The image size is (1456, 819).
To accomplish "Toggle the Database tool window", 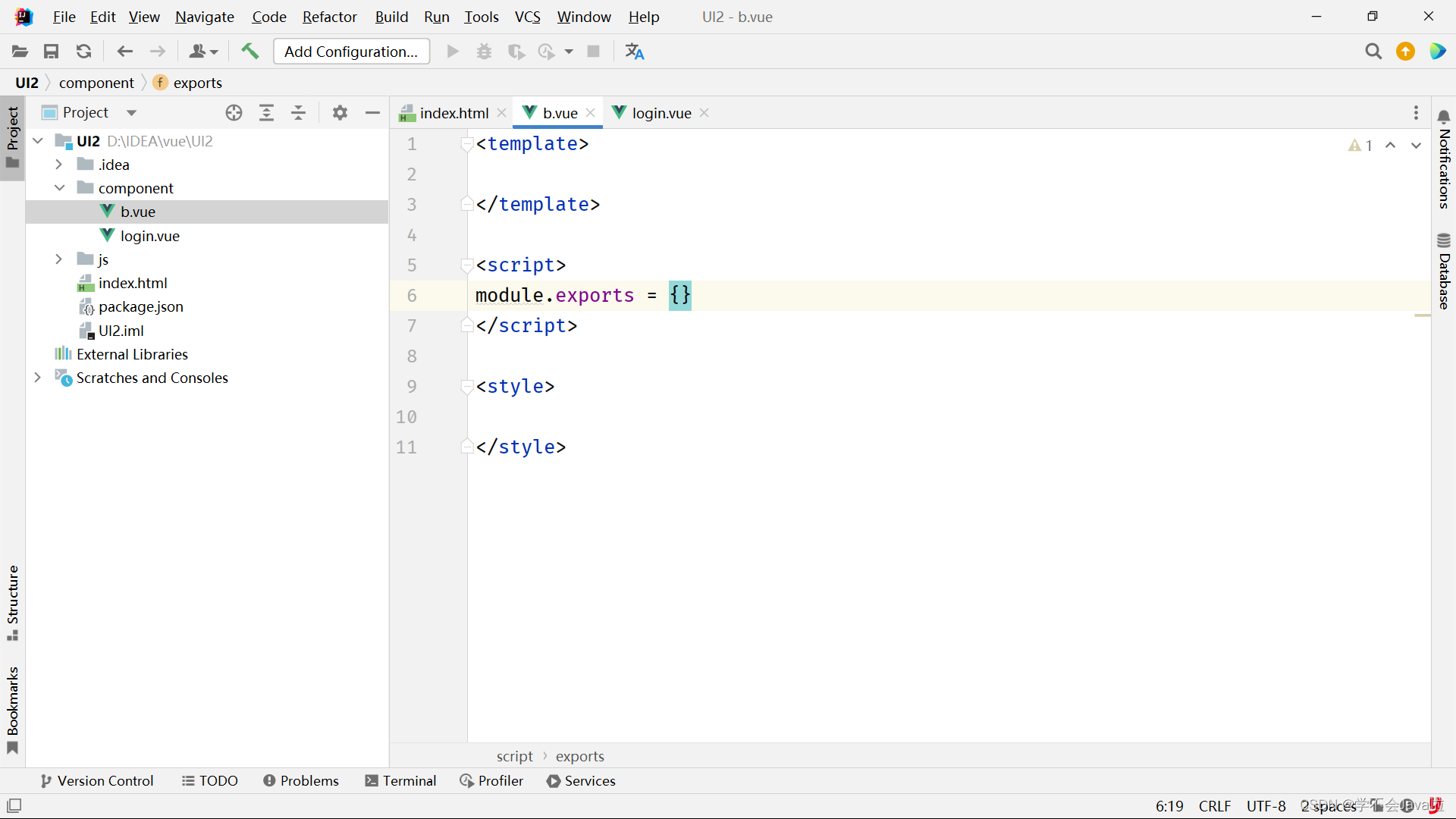I will [1443, 271].
